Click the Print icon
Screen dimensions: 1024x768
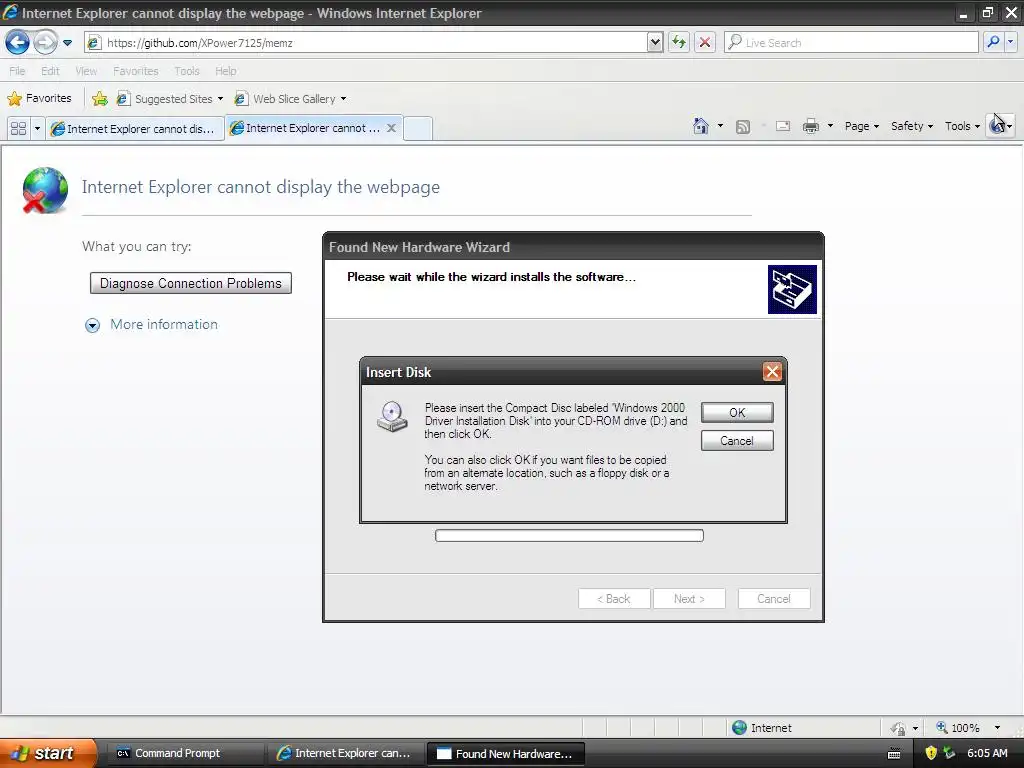[810, 126]
